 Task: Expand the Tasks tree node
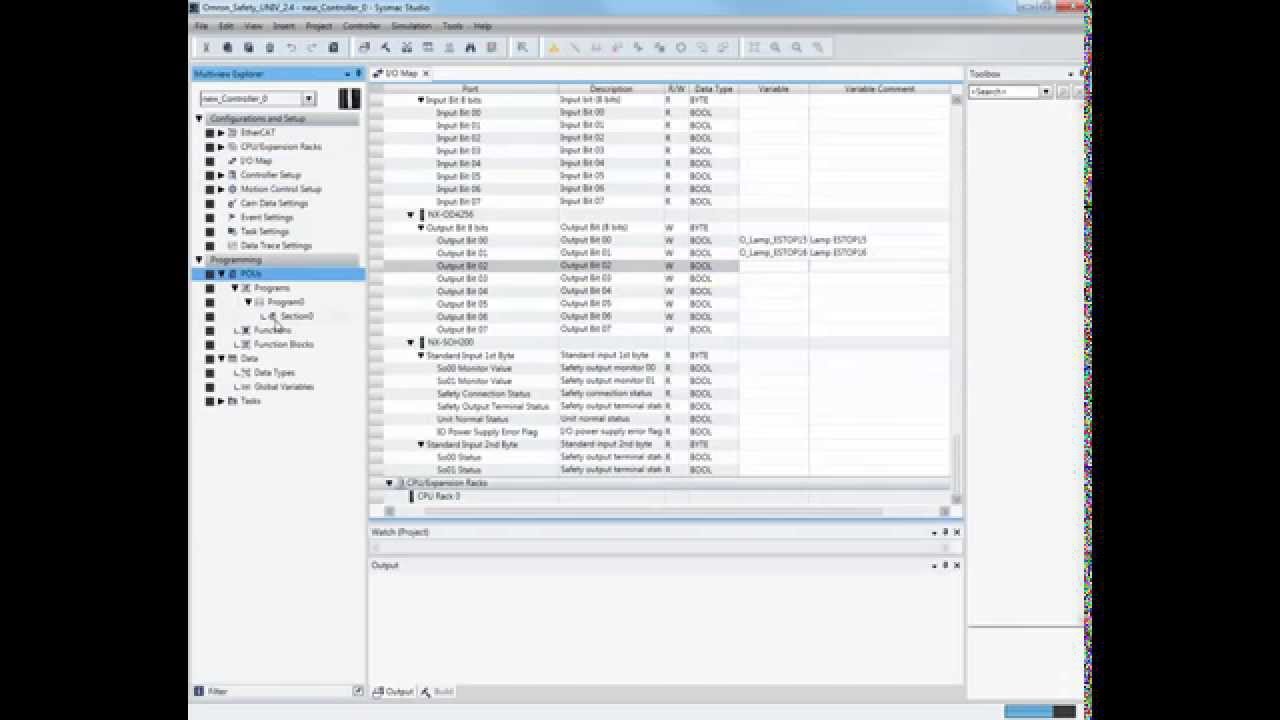pos(222,401)
